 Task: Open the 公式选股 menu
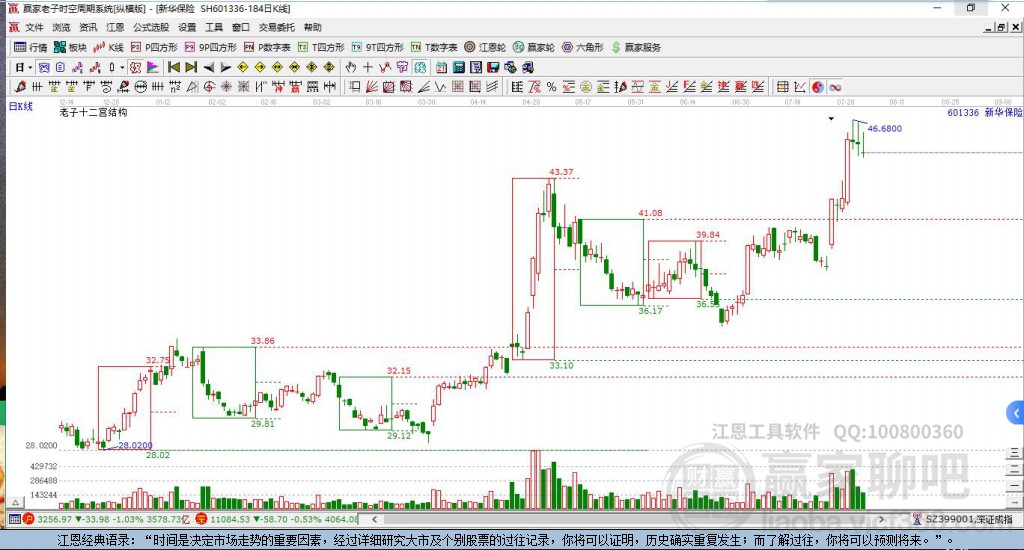pos(151,27)
